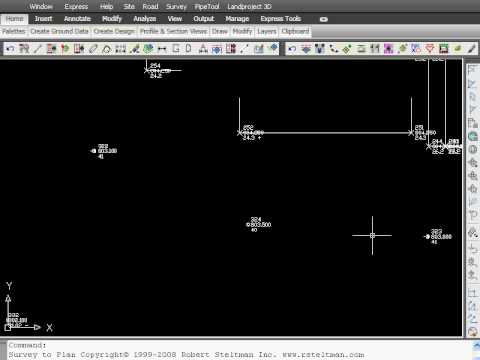Image resolution: width=480 pixels, height=360 pixels.
Task: Expand the Palettes panel
Action: click(14, 31)
